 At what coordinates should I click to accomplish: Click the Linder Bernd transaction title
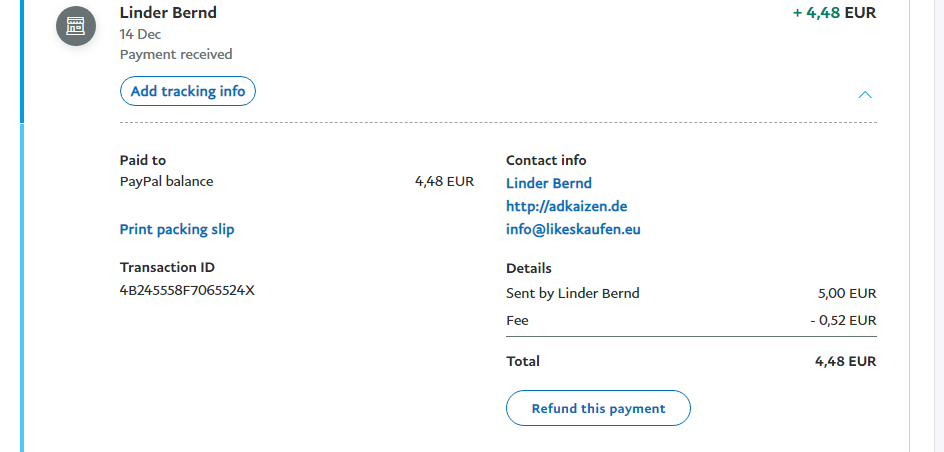168,13
